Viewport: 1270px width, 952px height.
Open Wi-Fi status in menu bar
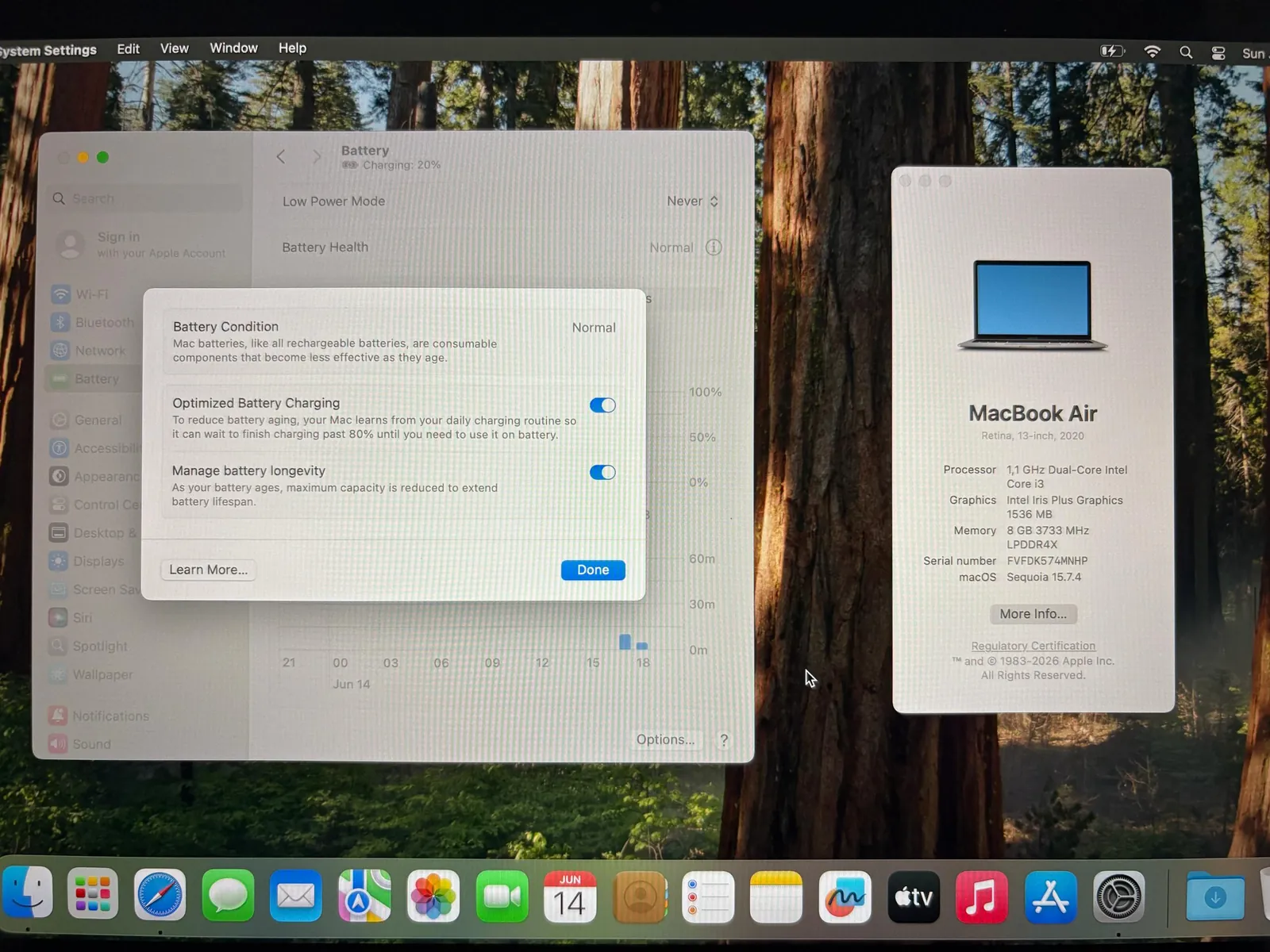(1153, 52)
